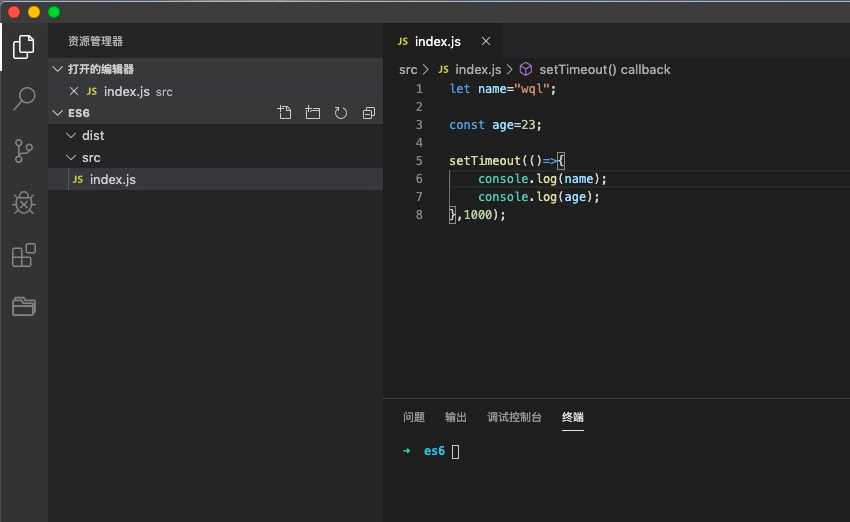Click the setTimeout call in code

[485, 160]
